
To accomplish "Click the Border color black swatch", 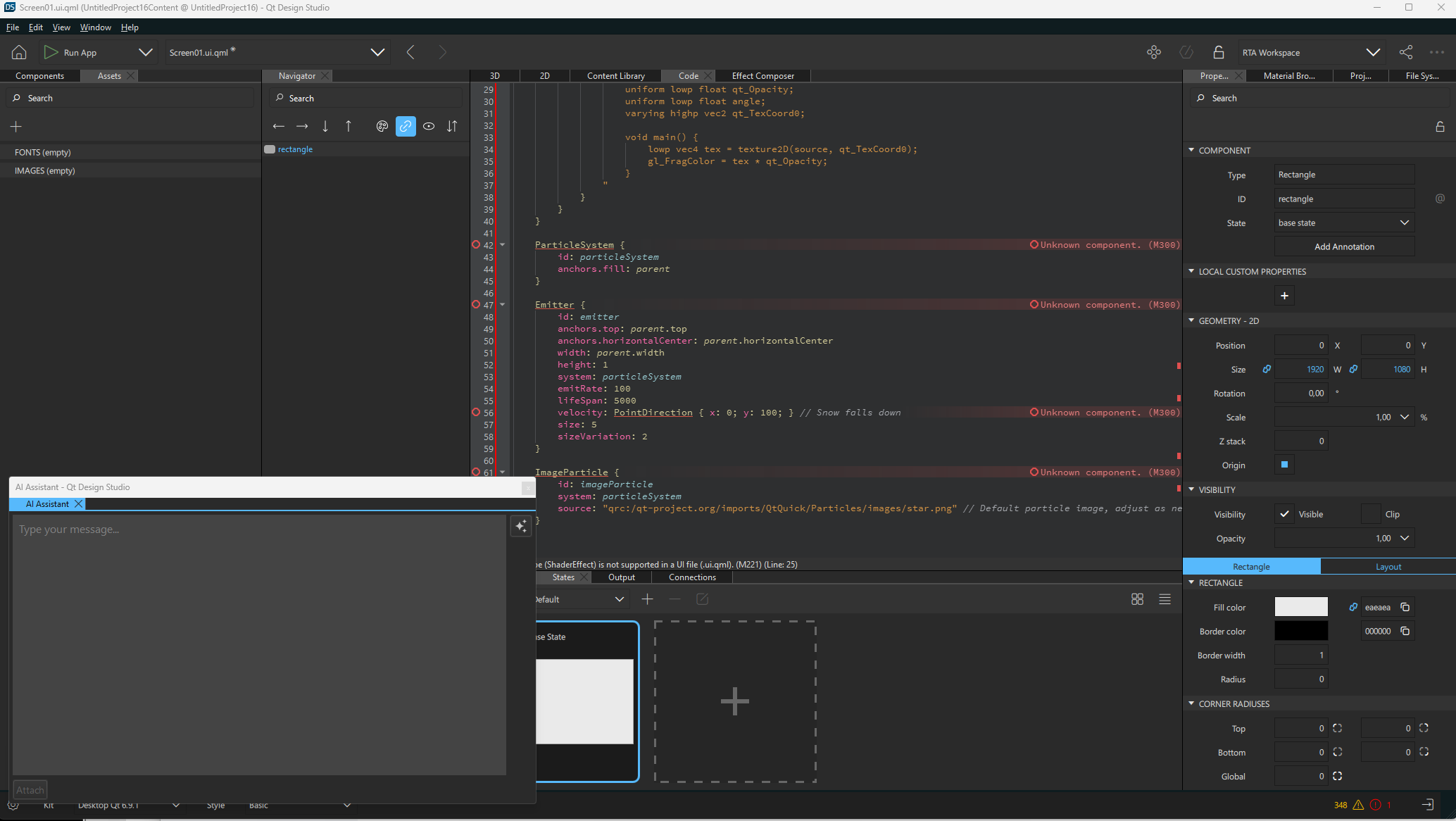I will tap(1300, 631).
